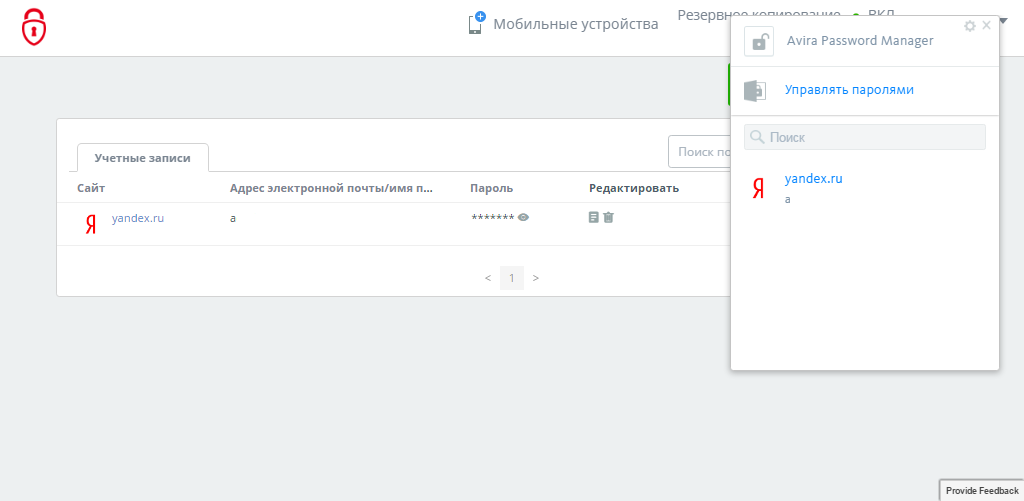Click the Пароль column header
Screen dimensions: 1024x501
(491, 188)
